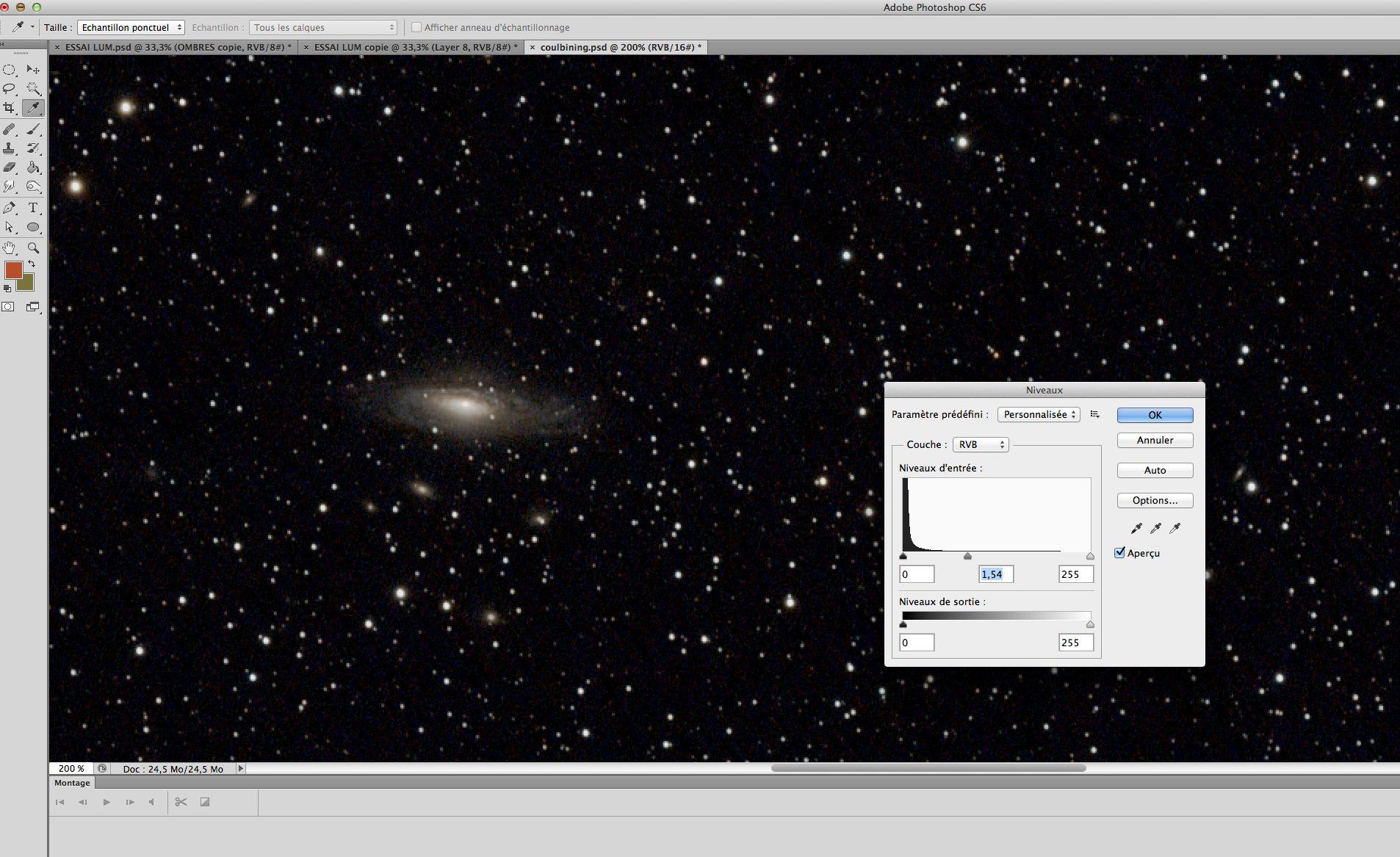This screenshot has height=857, width=1400.
Task: Open the levels Options... button
Action: tap(1155, 501)
